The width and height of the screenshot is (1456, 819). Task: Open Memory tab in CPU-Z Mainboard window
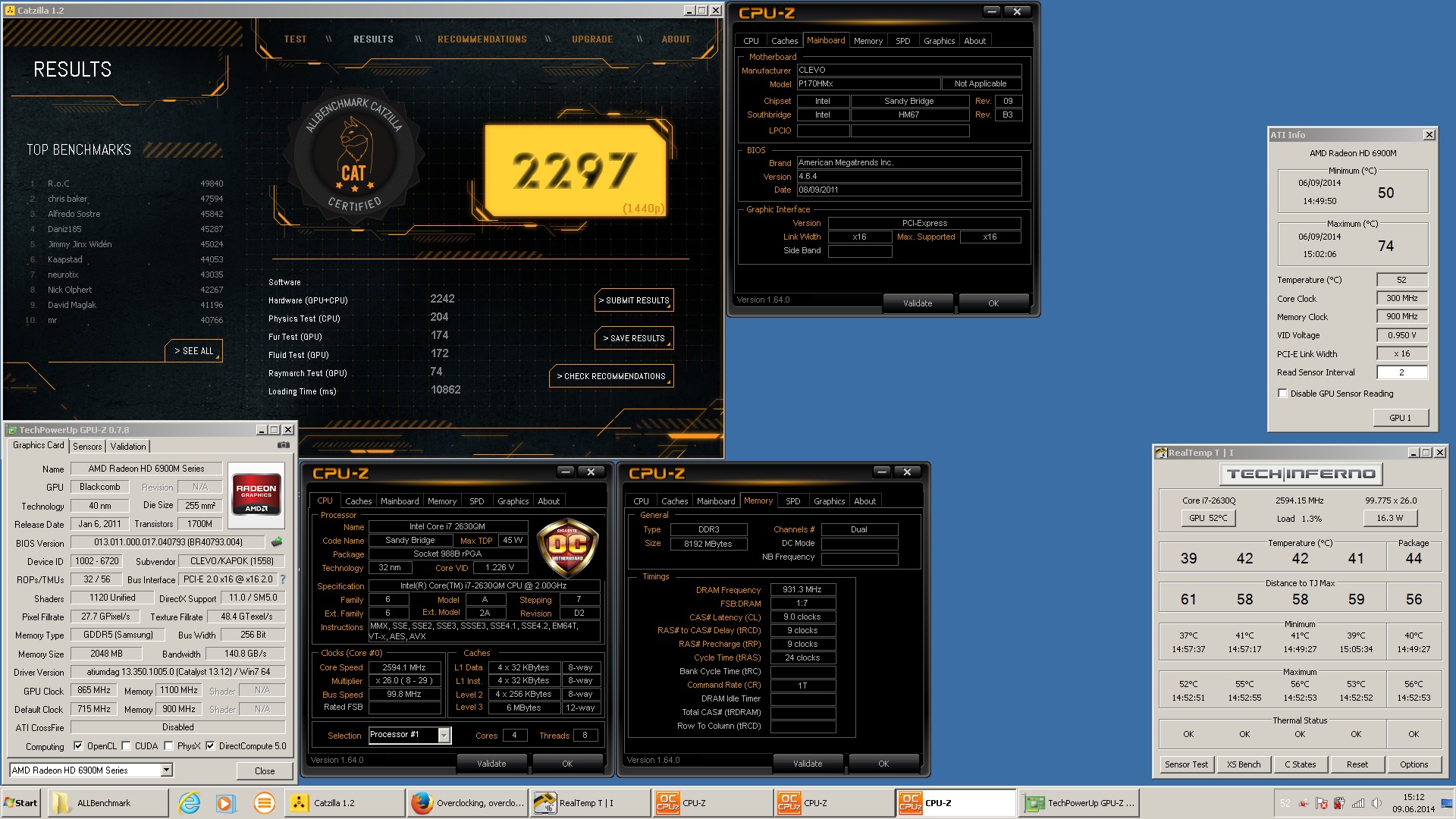(x=868, y=41)
